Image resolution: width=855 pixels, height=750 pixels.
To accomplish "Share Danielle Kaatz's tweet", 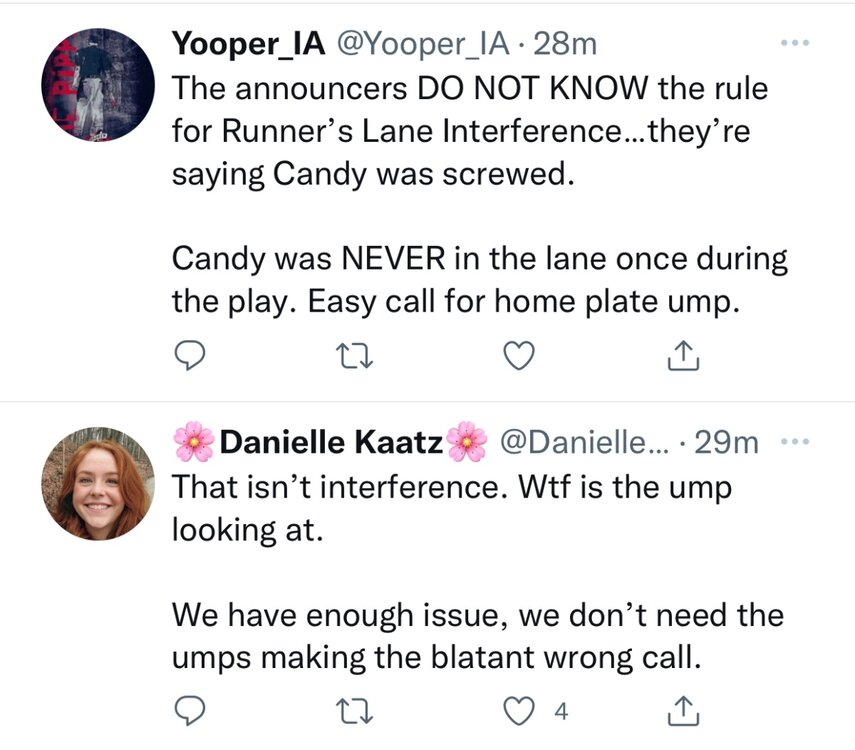I will point(681,711).
